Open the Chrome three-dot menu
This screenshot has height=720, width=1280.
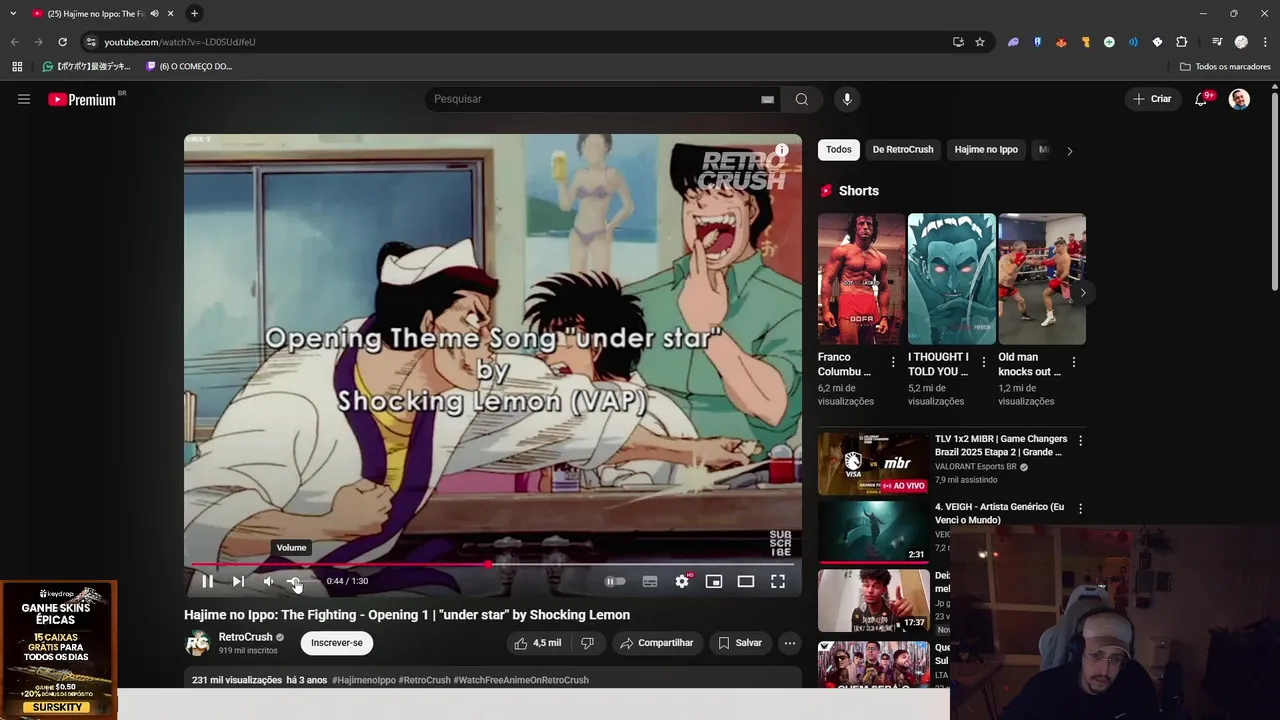pos(1265,42)
